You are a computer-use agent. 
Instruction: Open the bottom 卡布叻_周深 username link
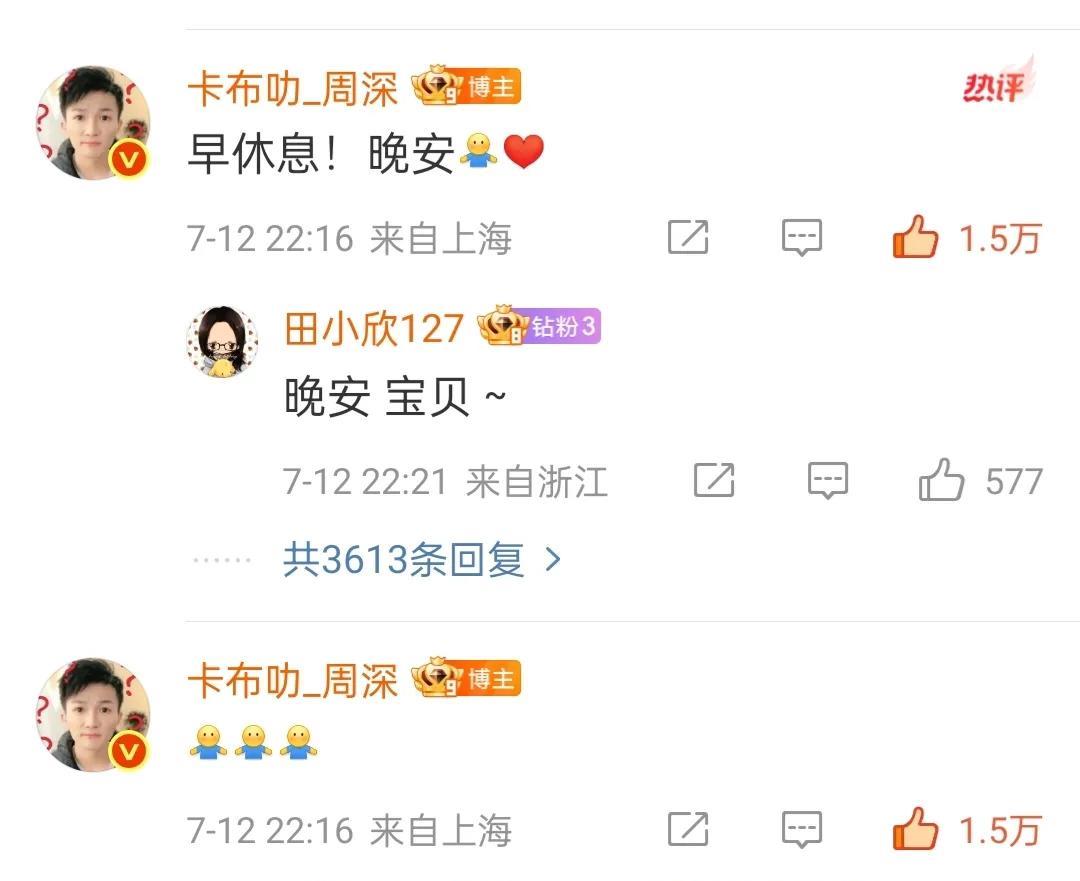[293, 681]
